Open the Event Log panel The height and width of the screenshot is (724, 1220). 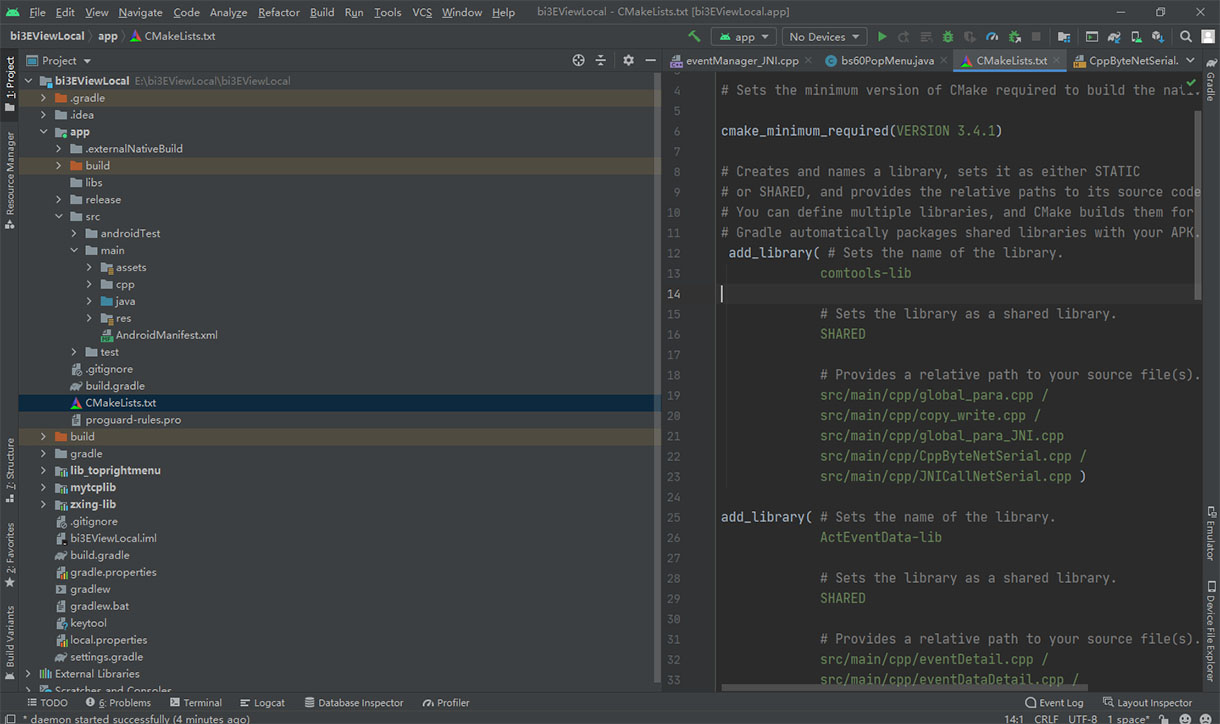click(x=1053, y=702)
